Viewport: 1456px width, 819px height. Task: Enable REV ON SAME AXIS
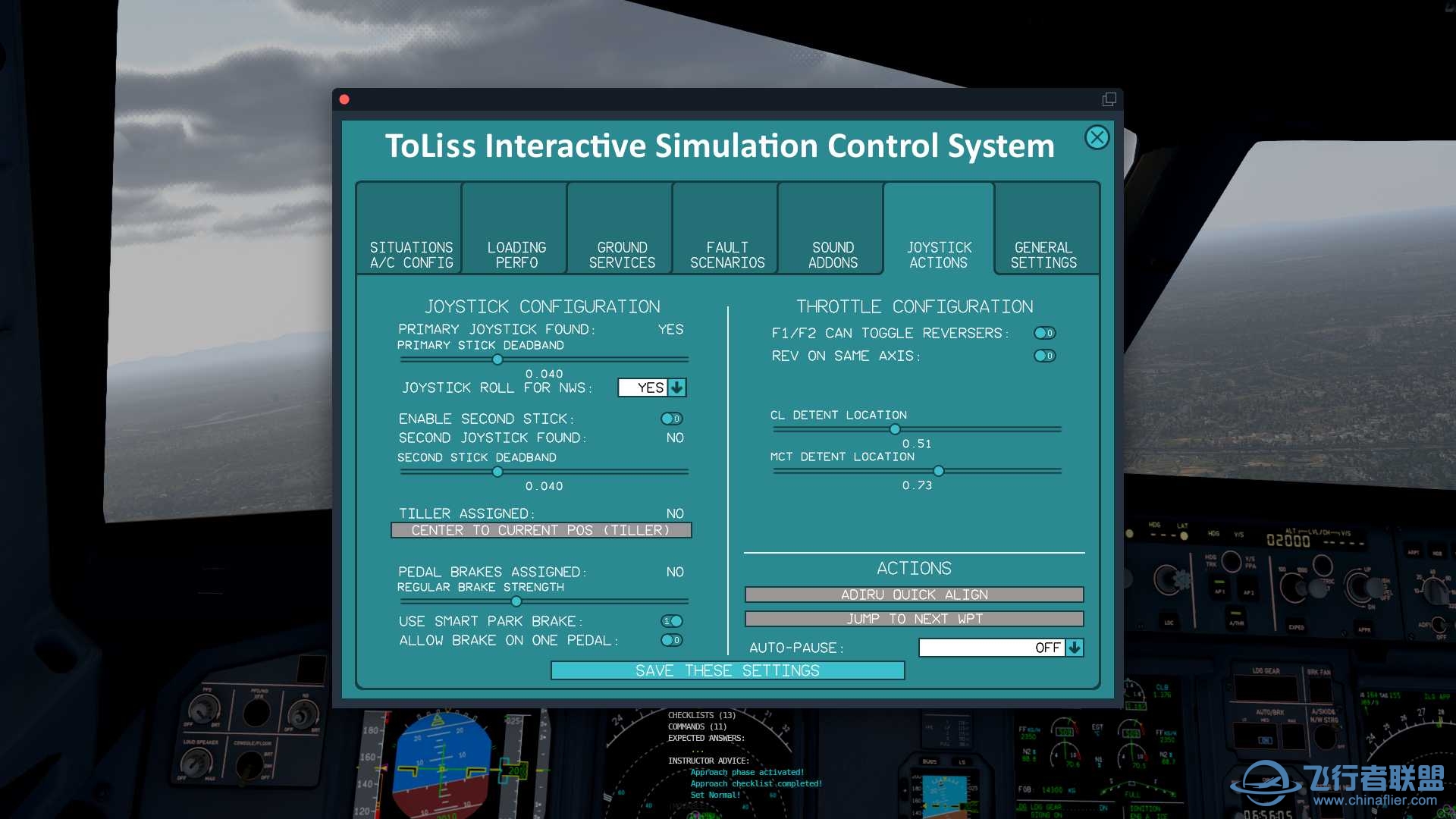(x=1044, y=355)
